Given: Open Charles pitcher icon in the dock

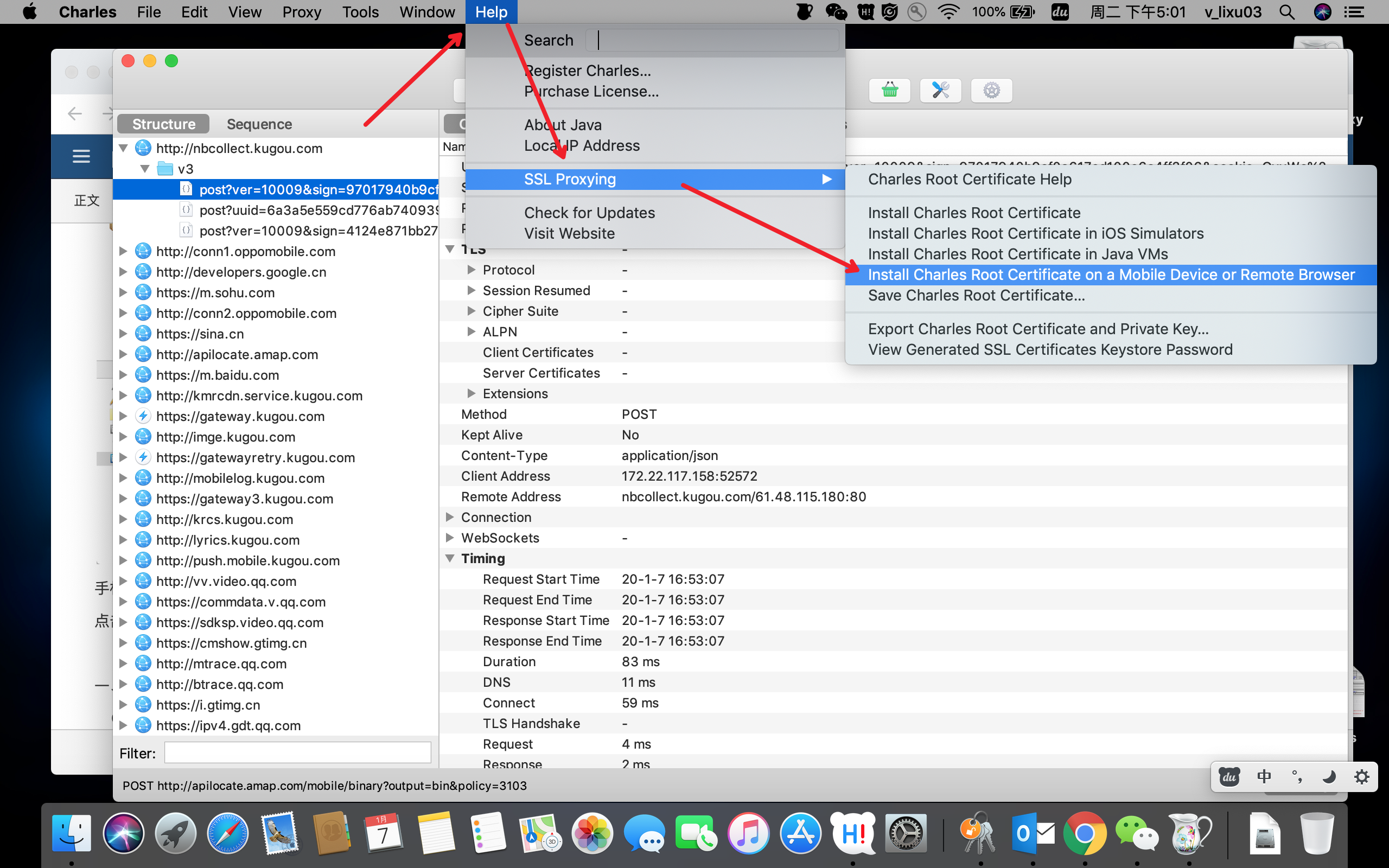Looking at the screenshot, I should (x=1189, y=832).
